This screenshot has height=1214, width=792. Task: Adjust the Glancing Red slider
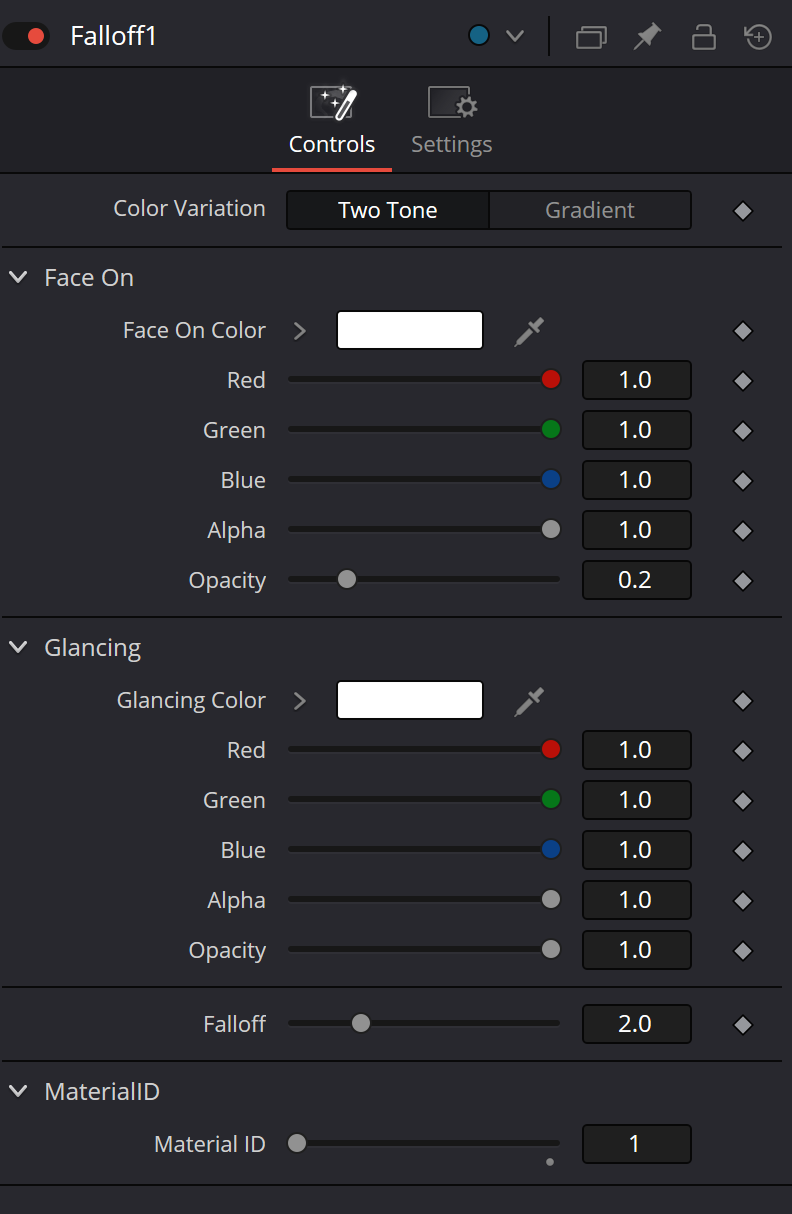424,750
